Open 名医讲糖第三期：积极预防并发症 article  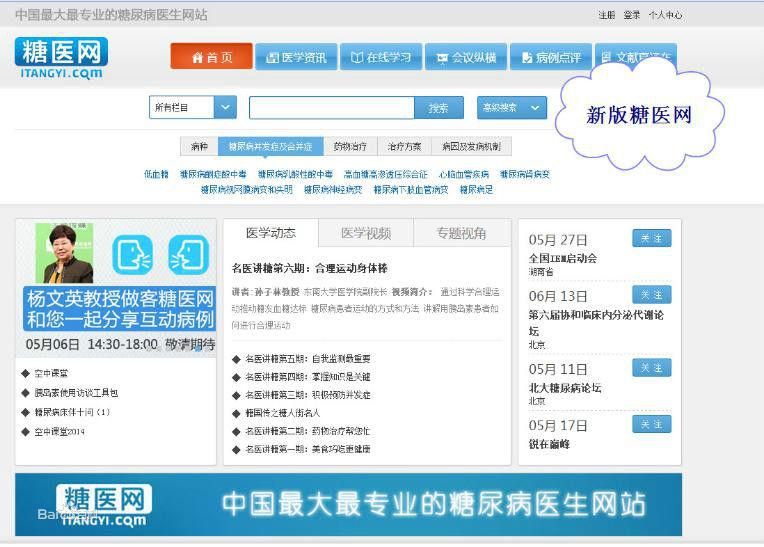pos(307,395)
